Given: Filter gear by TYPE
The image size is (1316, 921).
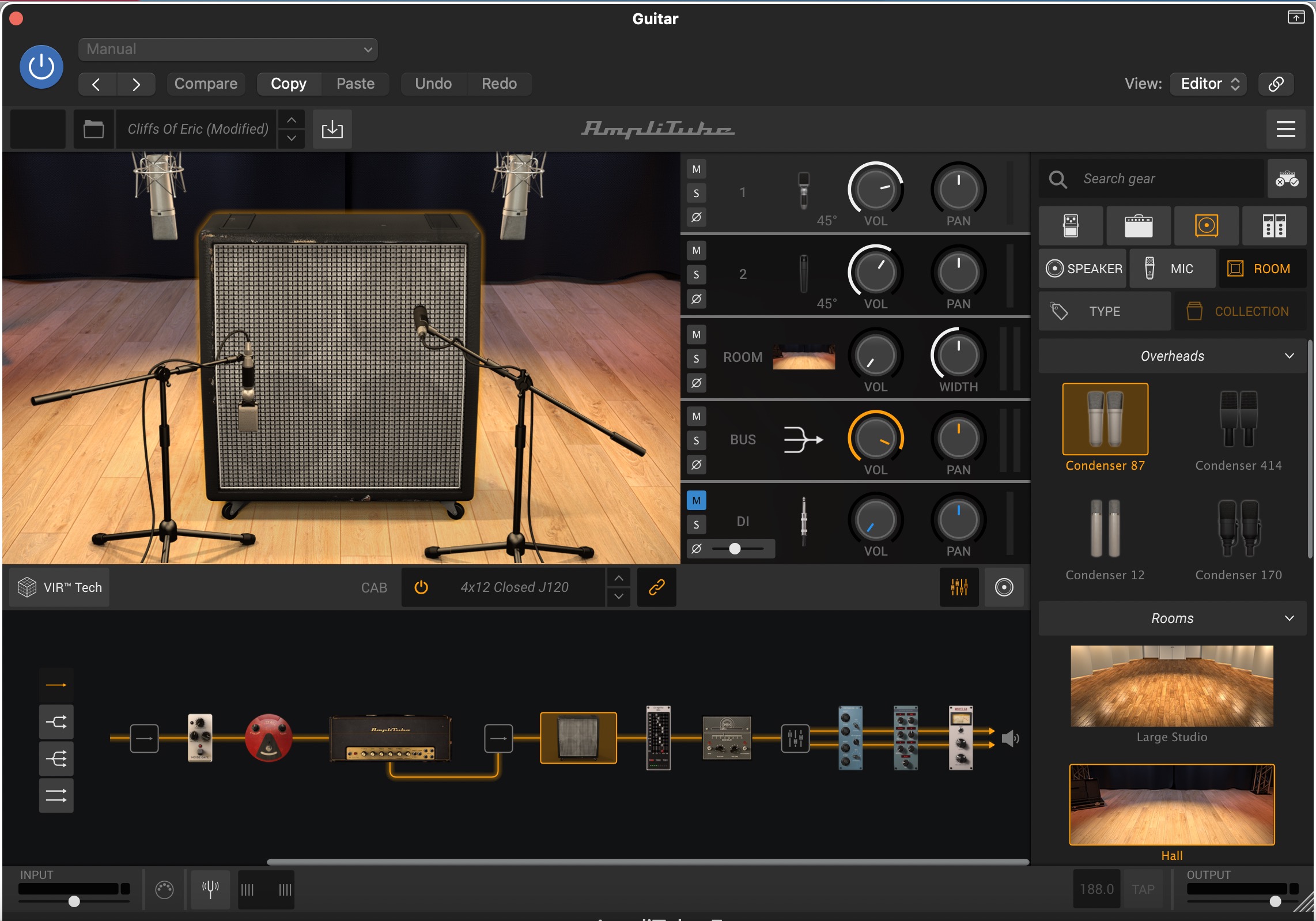Looking at the screenshot, I should click(x=1105, y=311).
